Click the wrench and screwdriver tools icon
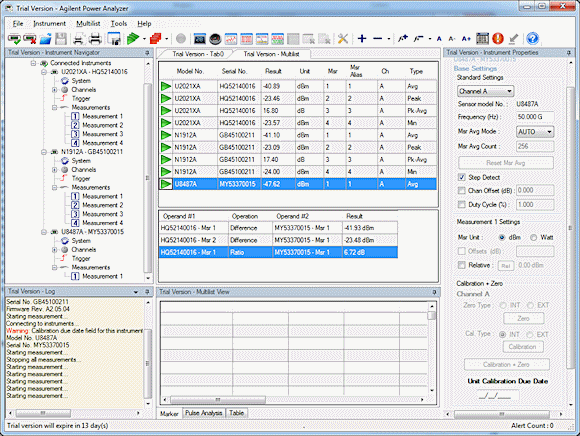The height and width of the screenshot is (436, 580). [343, 38]
